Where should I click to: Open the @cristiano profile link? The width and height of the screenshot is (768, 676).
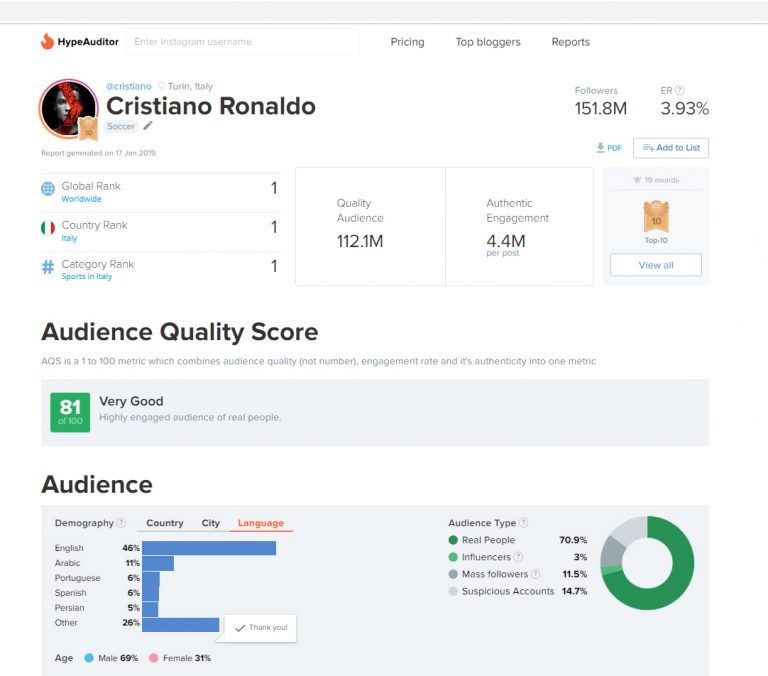(x=129, y=86)
